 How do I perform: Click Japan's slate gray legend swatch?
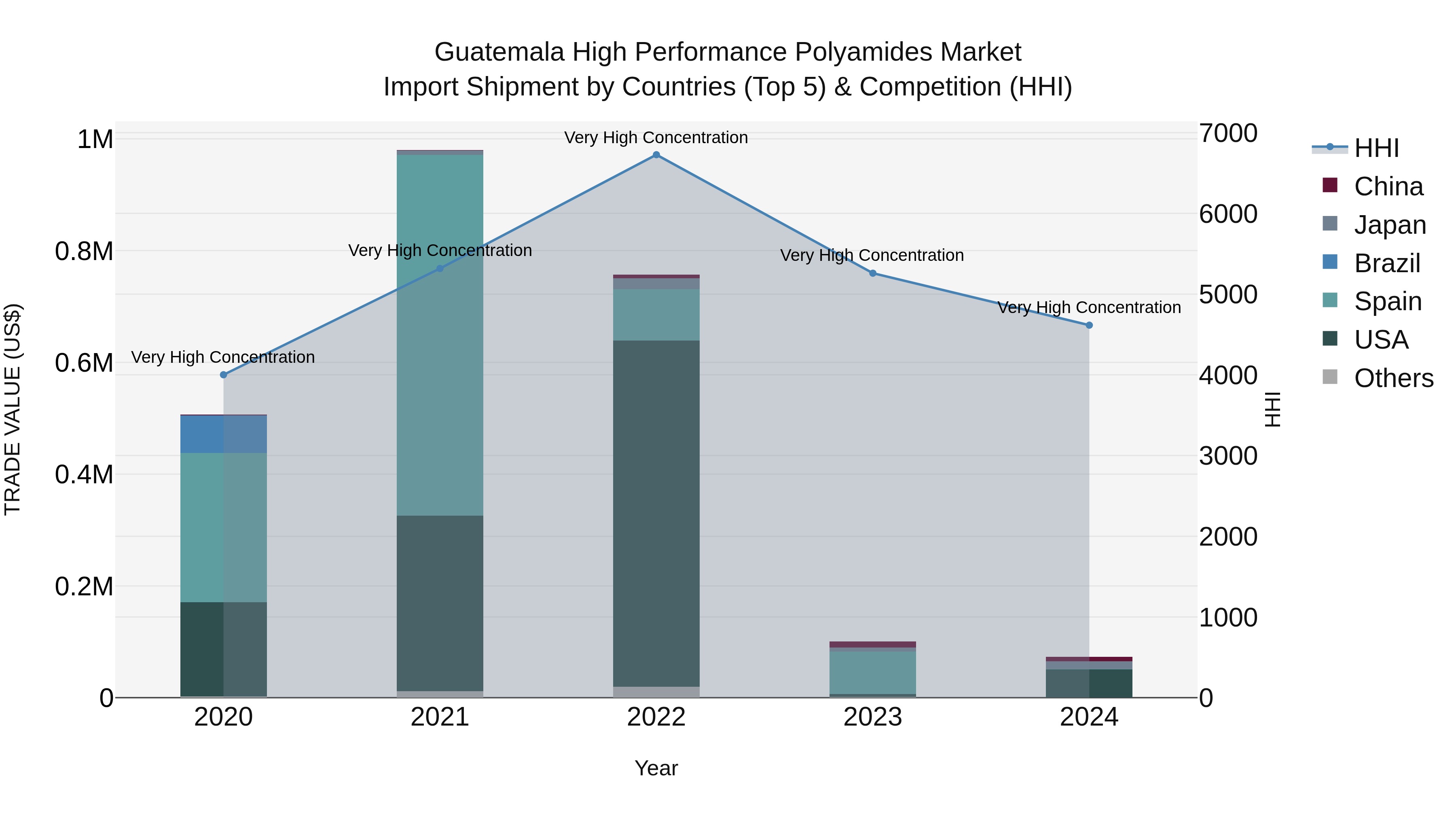pos(1330,223)
